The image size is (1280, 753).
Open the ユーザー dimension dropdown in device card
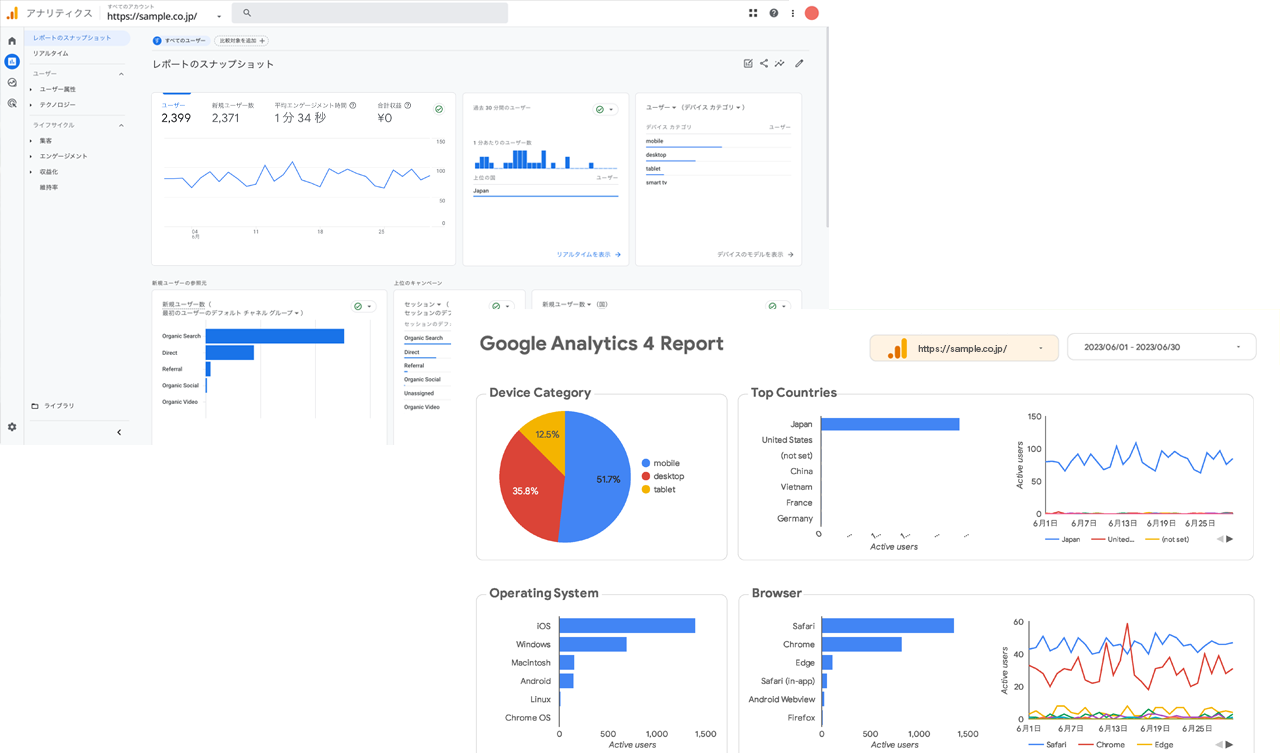click(x=661, y=107)
